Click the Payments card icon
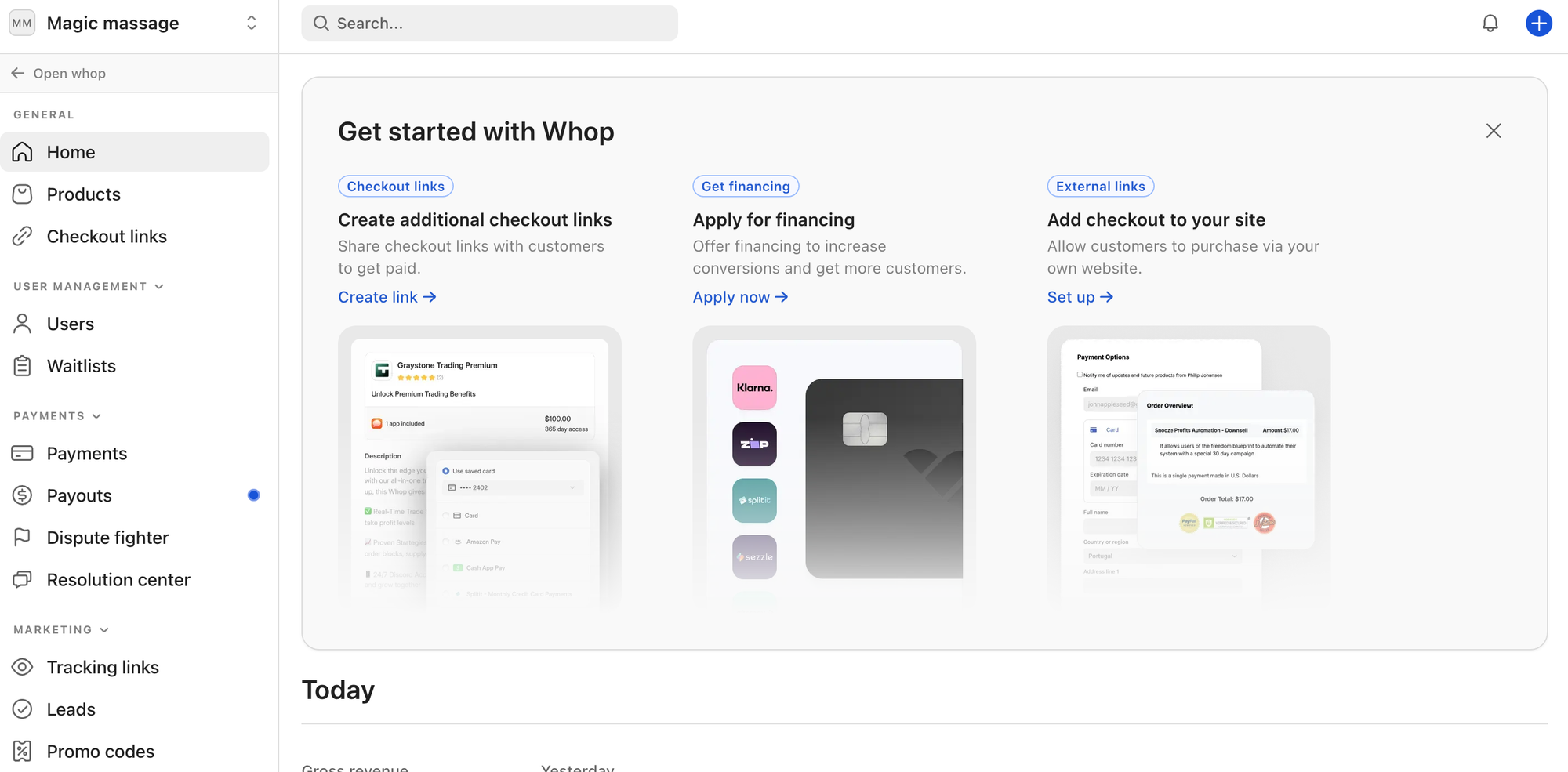Screen dimensions: 1568x772 [23, 454]
